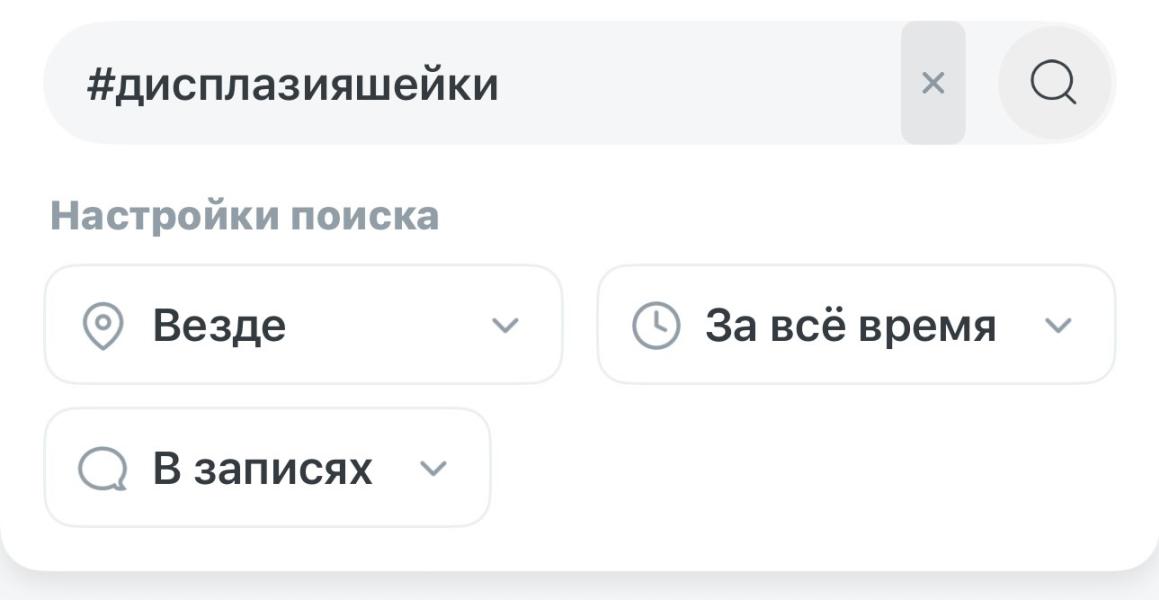Click the magnifier search button

point(1054,83)
